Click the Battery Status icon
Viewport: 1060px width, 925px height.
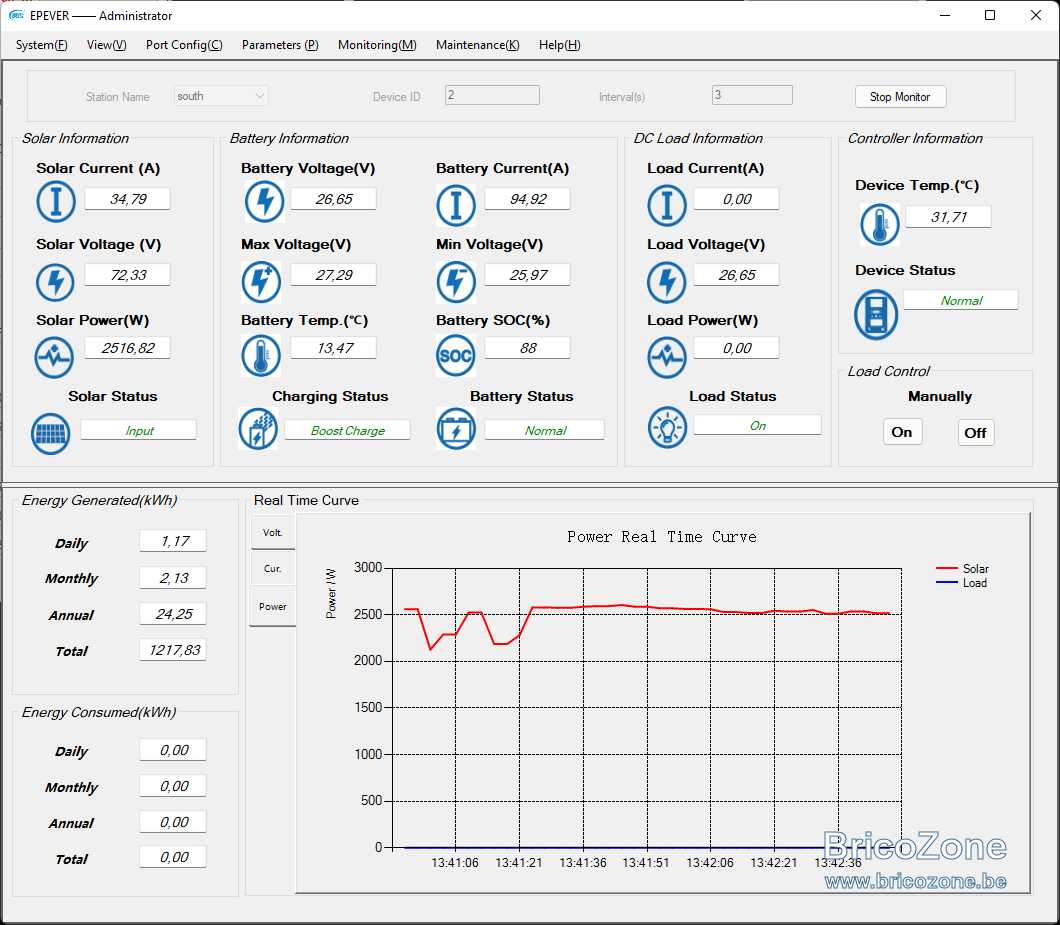456,429
